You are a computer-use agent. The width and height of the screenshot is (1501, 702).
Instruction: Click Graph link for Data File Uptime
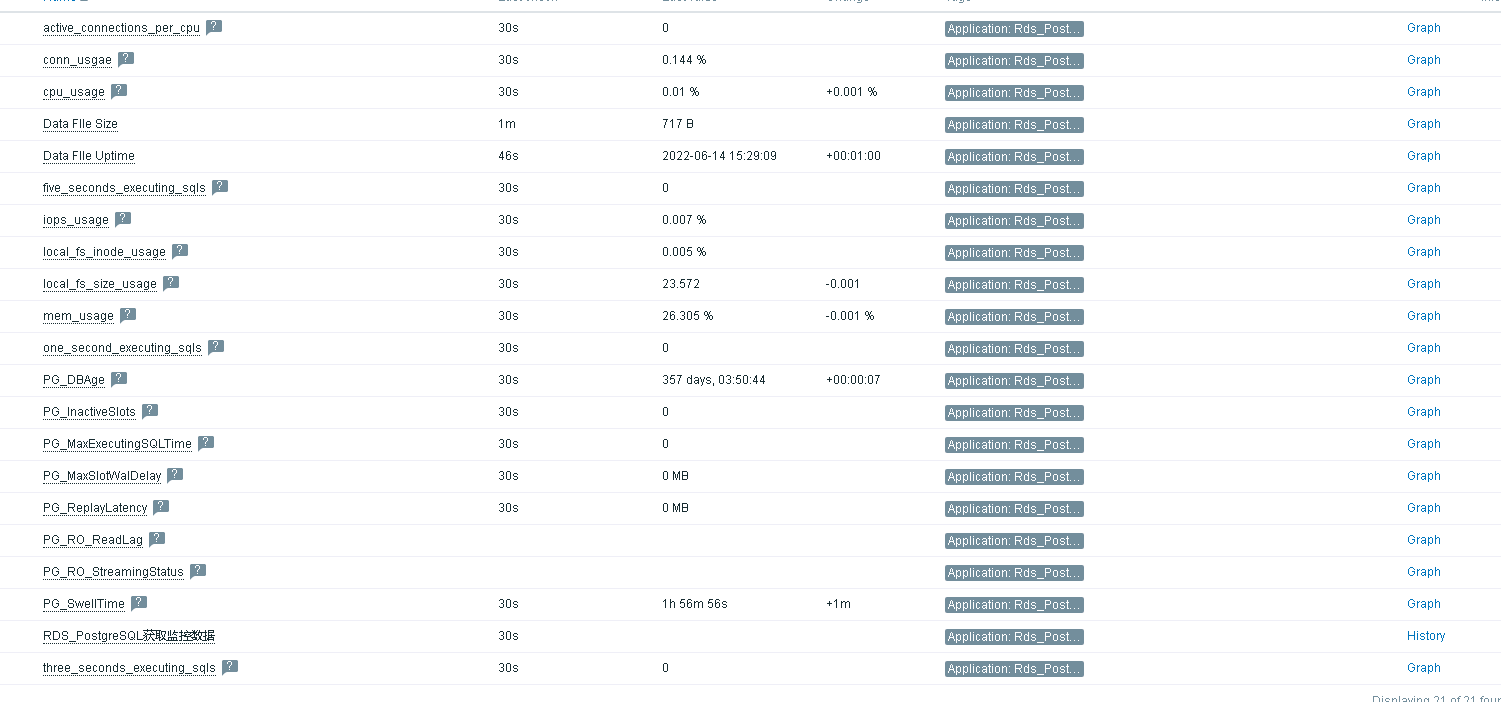coord(1423,156)
